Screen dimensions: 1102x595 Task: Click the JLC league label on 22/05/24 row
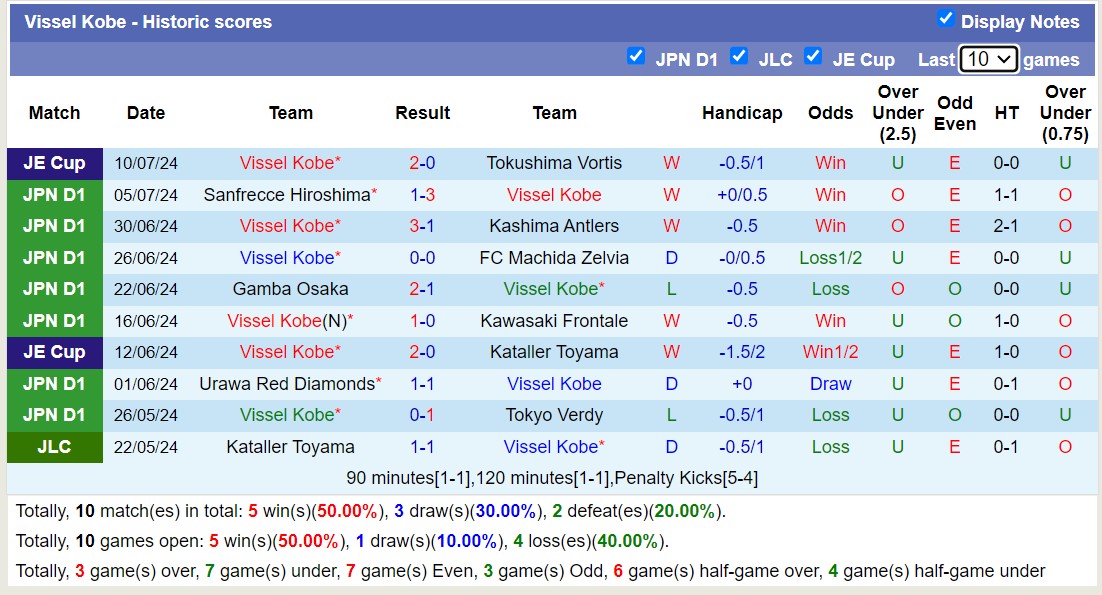click(54, 447)
